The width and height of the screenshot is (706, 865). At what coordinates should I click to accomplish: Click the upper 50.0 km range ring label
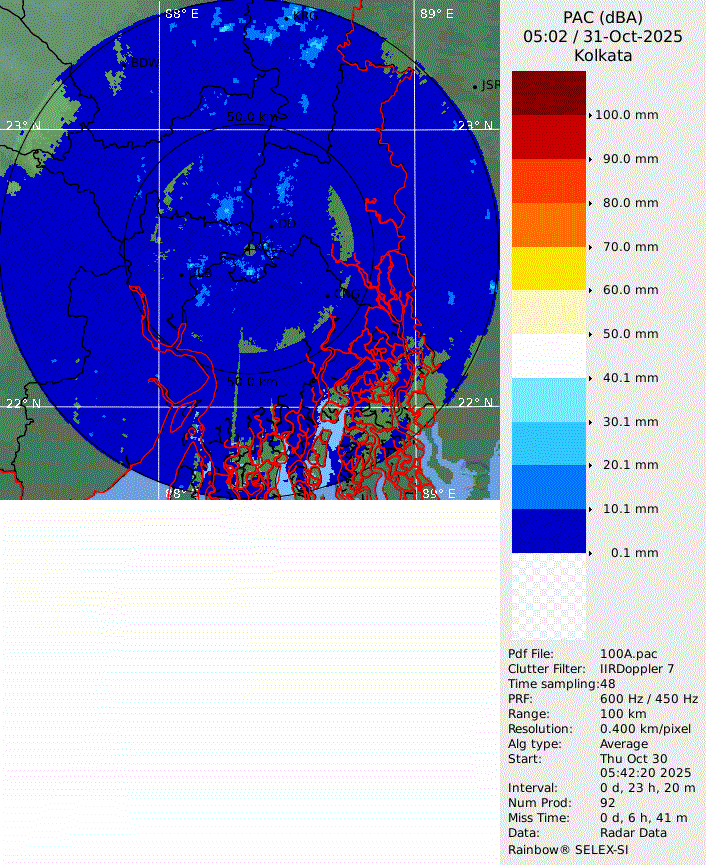pyautogui.click(x=253, y=117)
